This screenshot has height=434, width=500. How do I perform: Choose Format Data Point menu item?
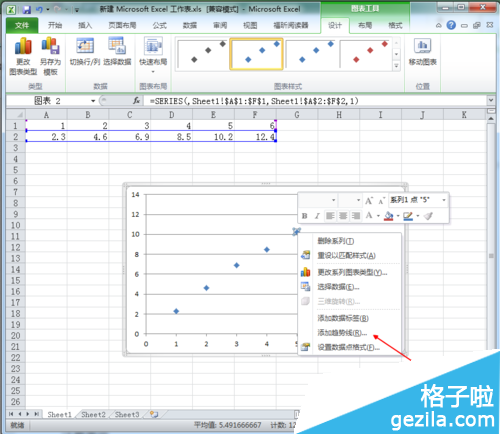click(348, 347)
